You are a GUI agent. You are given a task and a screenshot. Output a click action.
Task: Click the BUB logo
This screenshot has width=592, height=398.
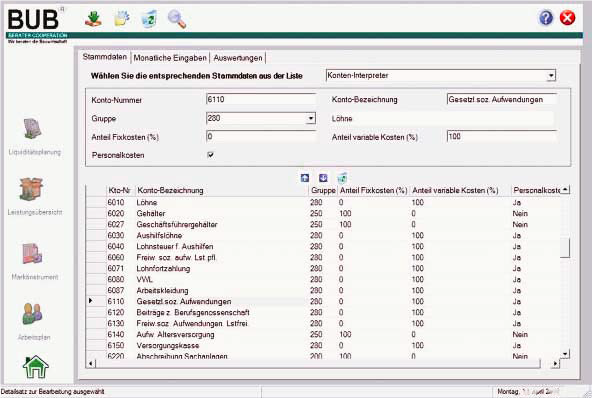pos(36,25)
